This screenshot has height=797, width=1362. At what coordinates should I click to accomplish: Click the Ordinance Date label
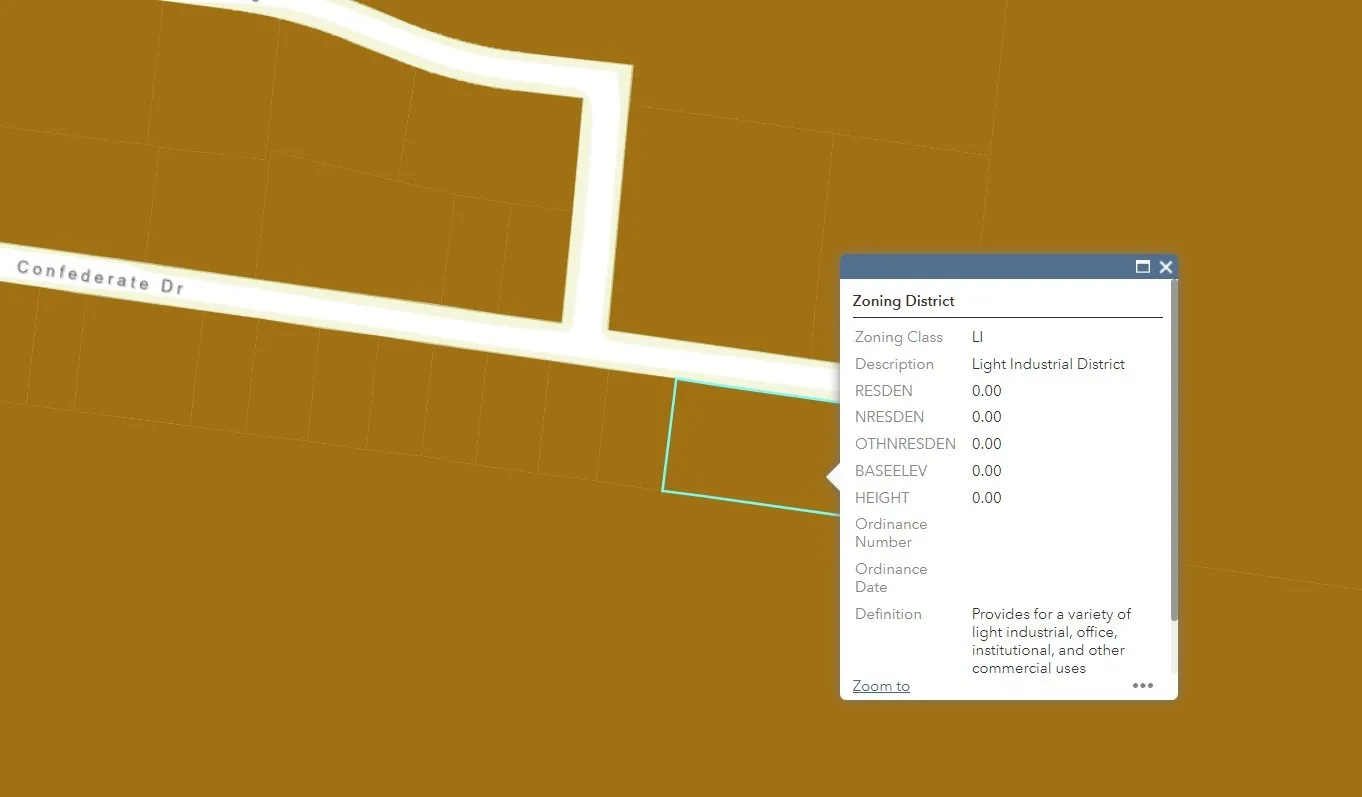tap(890, 578)
